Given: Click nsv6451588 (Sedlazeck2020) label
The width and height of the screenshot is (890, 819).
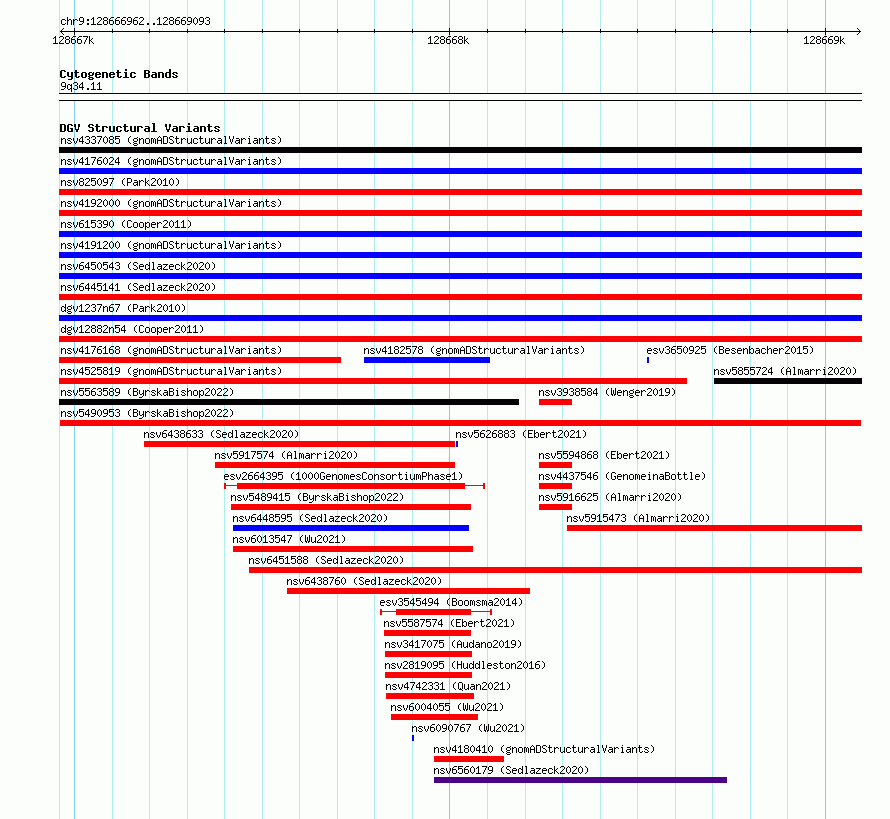Looking at the screenshot, I should [326, 560].
